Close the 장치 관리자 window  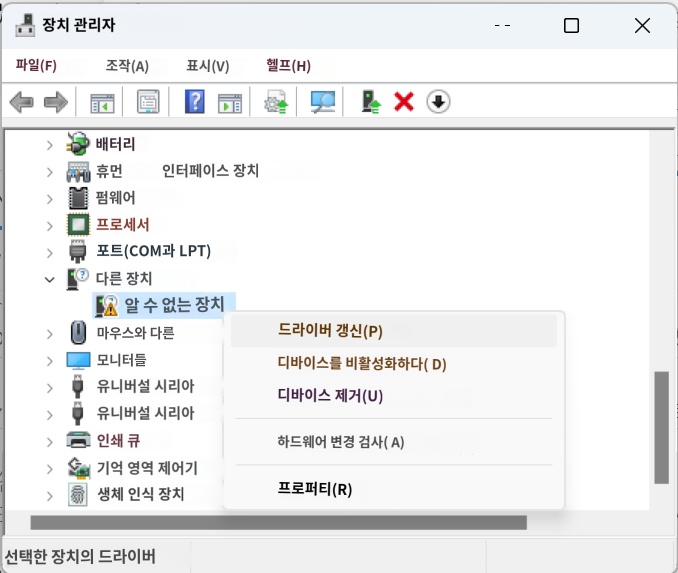click(x=642, y=26)
